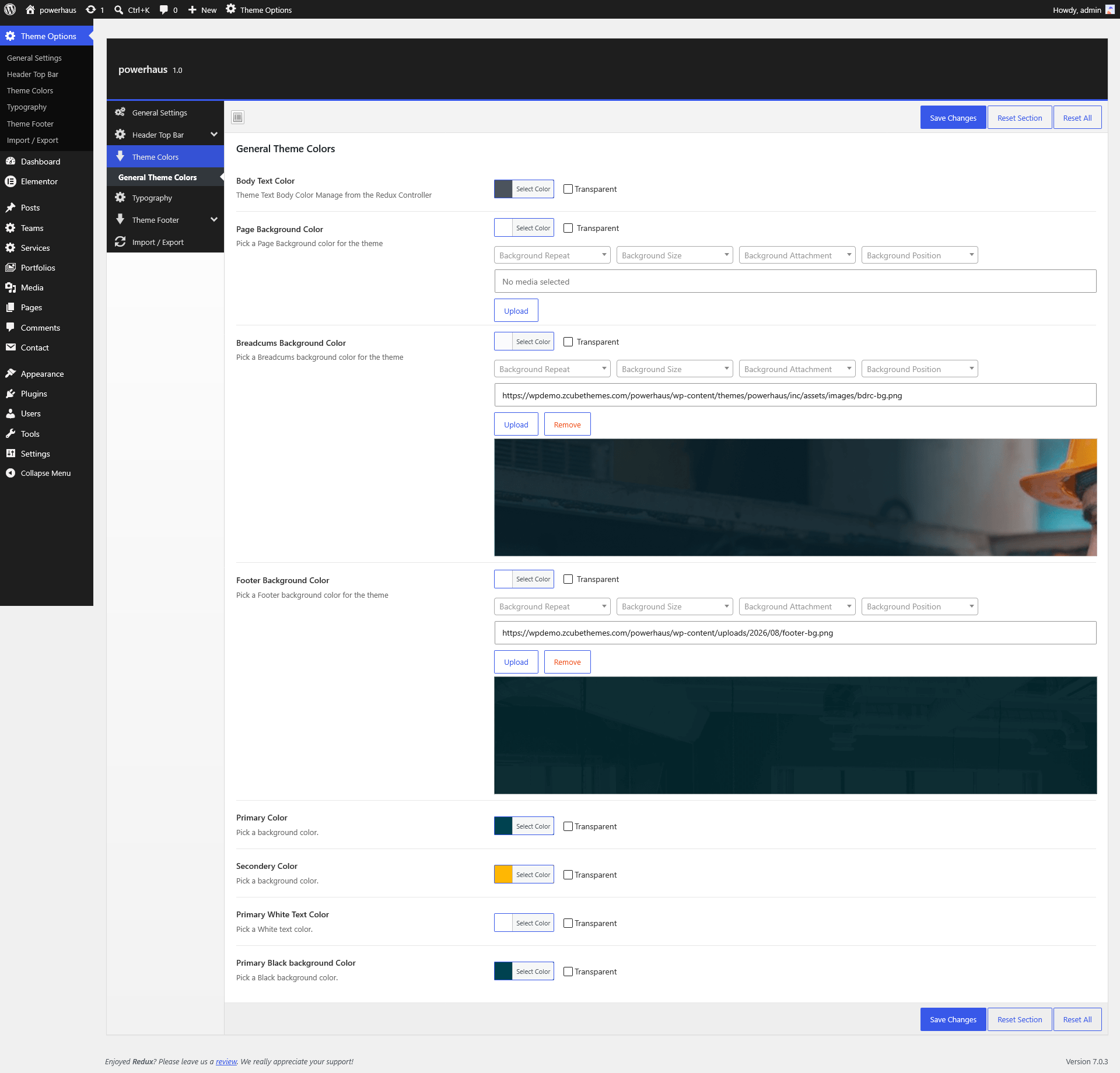The width and height of the screenshot is (1120, 1073).
Task: Click the Footer background image URL field
Action: 796,633
